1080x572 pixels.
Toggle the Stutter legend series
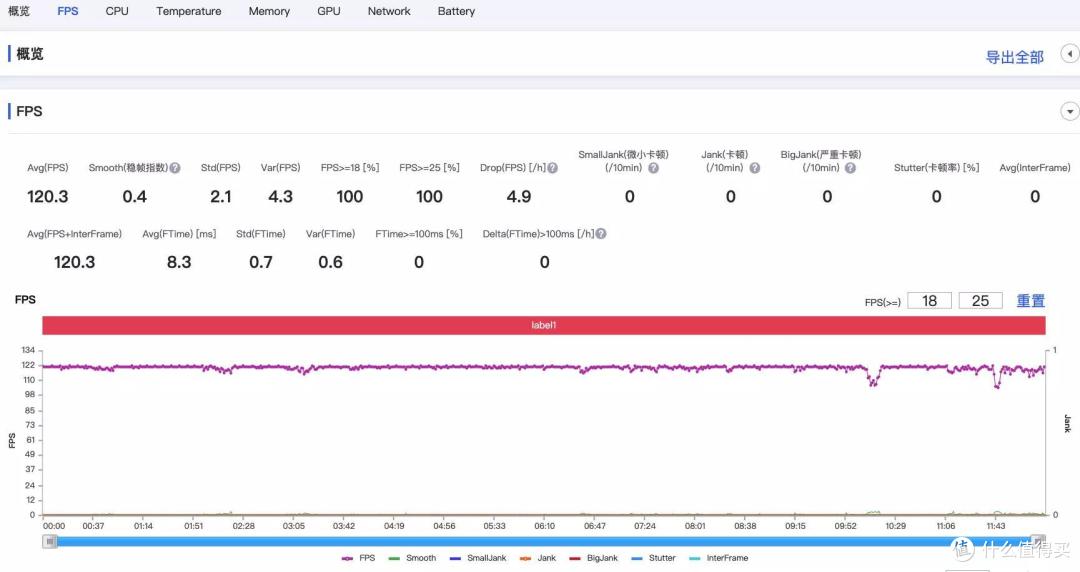653,558
